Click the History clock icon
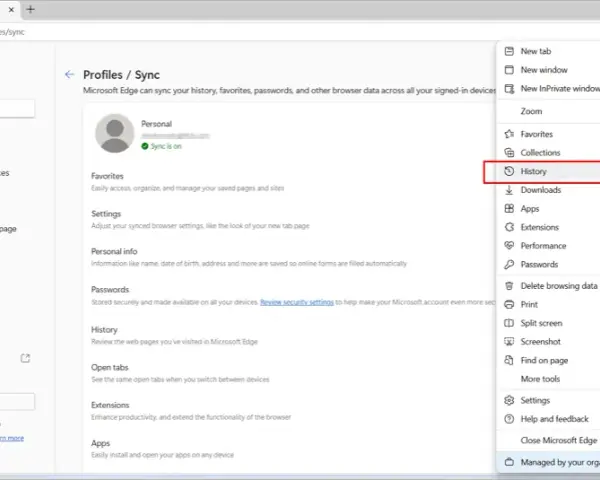 [509, 171]
